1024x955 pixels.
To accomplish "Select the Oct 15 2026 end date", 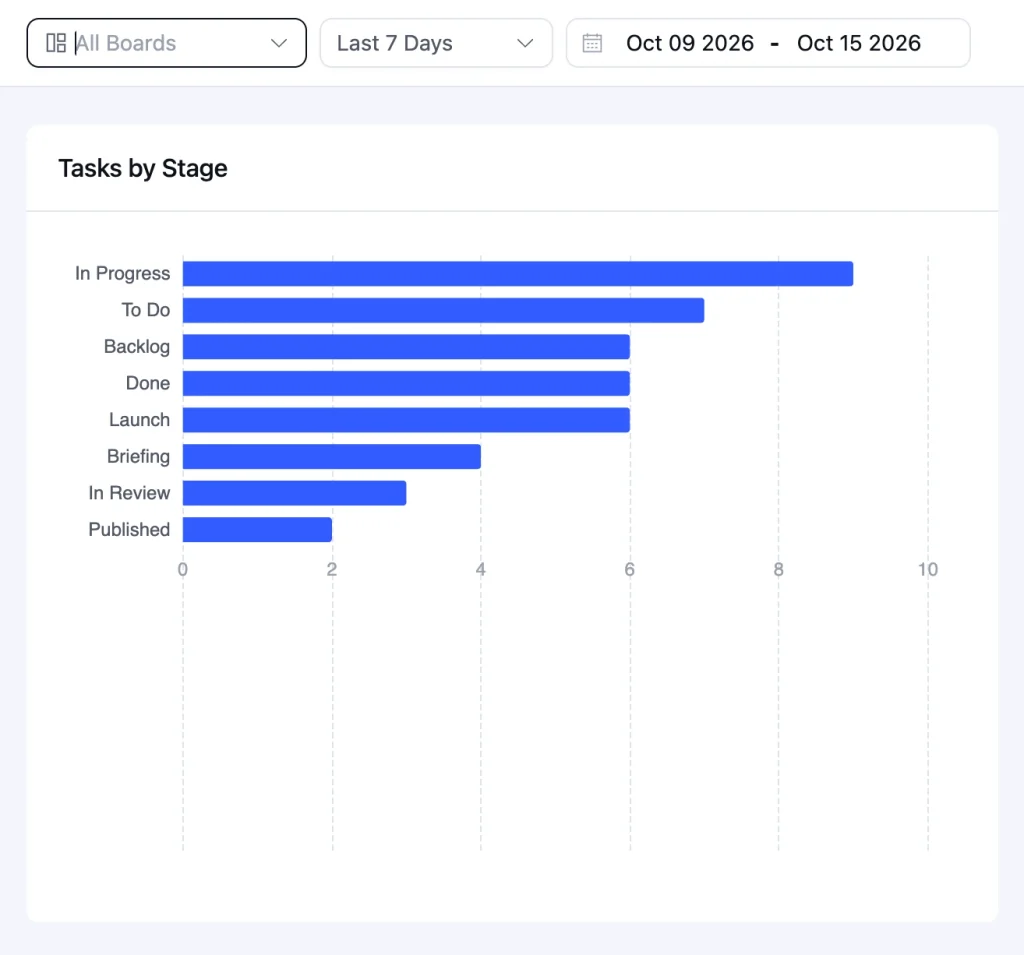I will (859, 43).
